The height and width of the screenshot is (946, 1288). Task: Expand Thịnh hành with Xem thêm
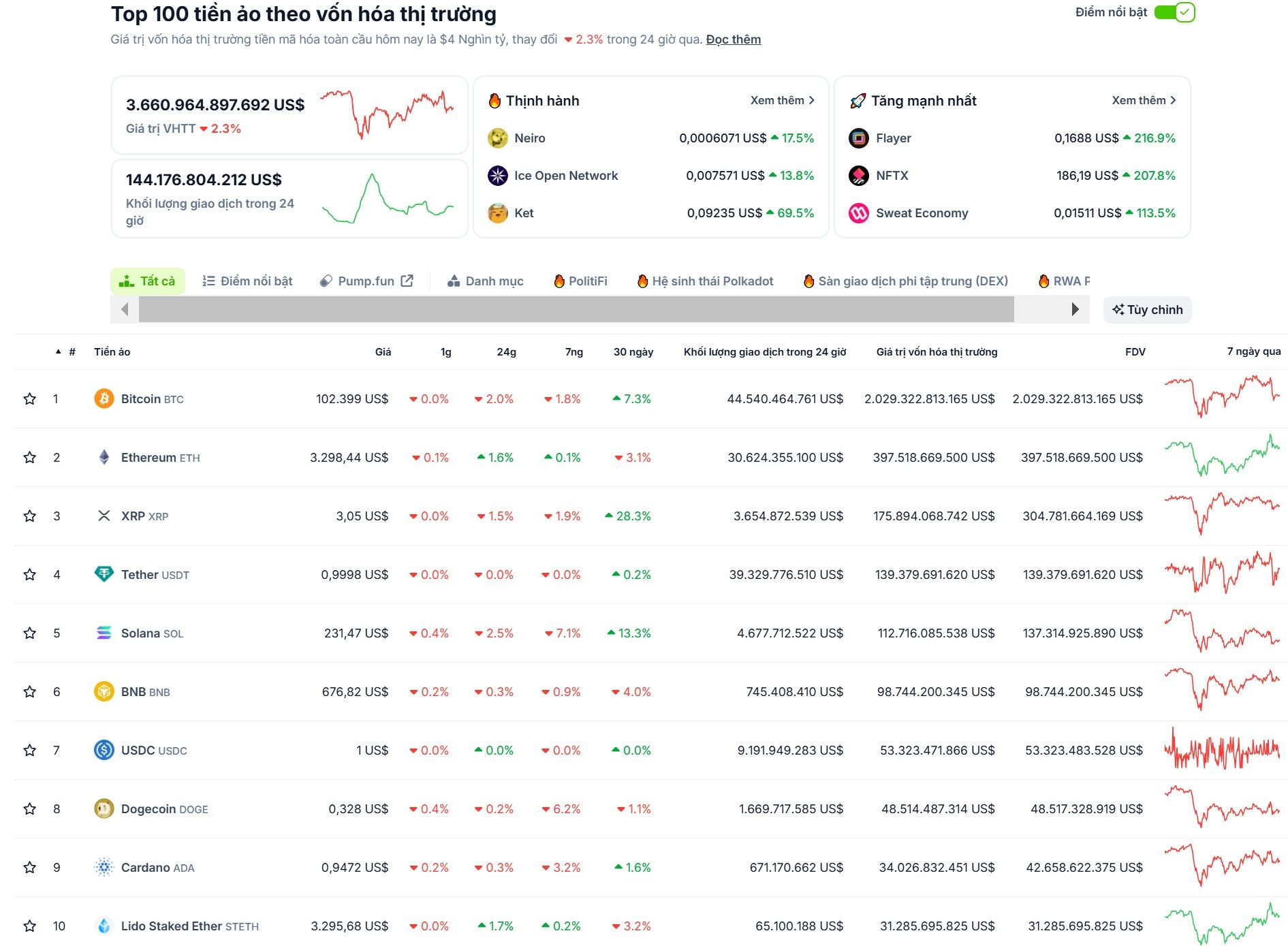783,100
